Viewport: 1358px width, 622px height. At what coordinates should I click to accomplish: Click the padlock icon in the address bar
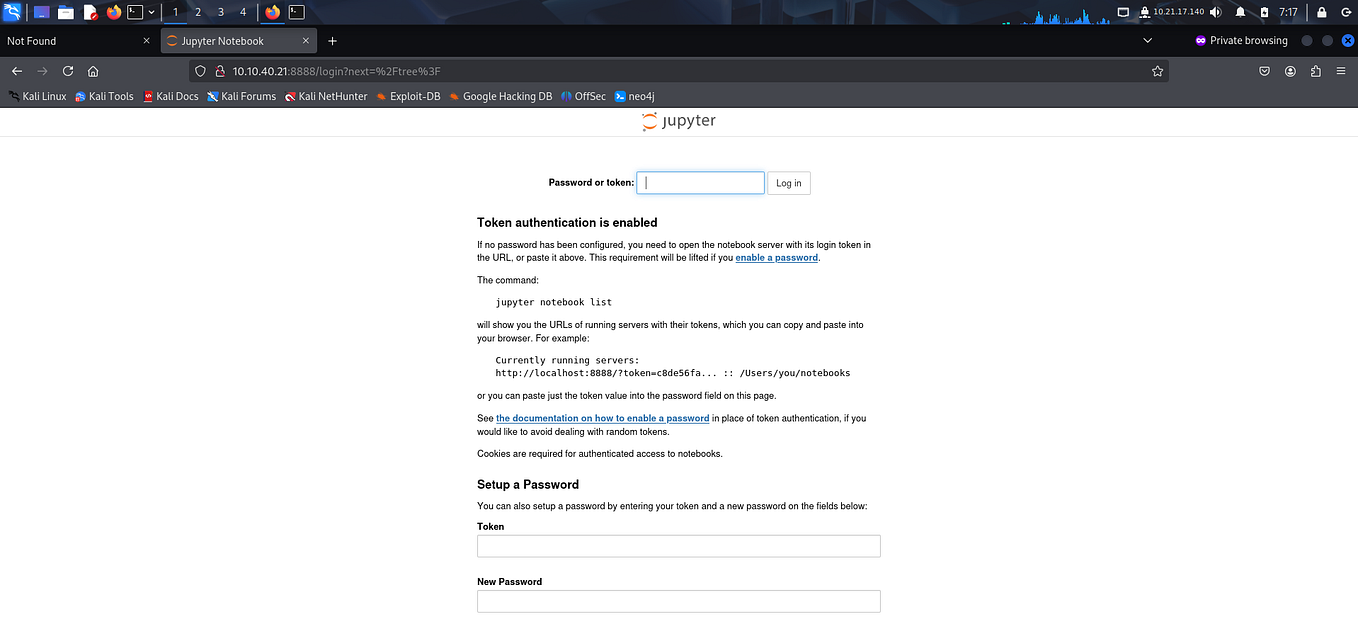click(x=220, y=71)
